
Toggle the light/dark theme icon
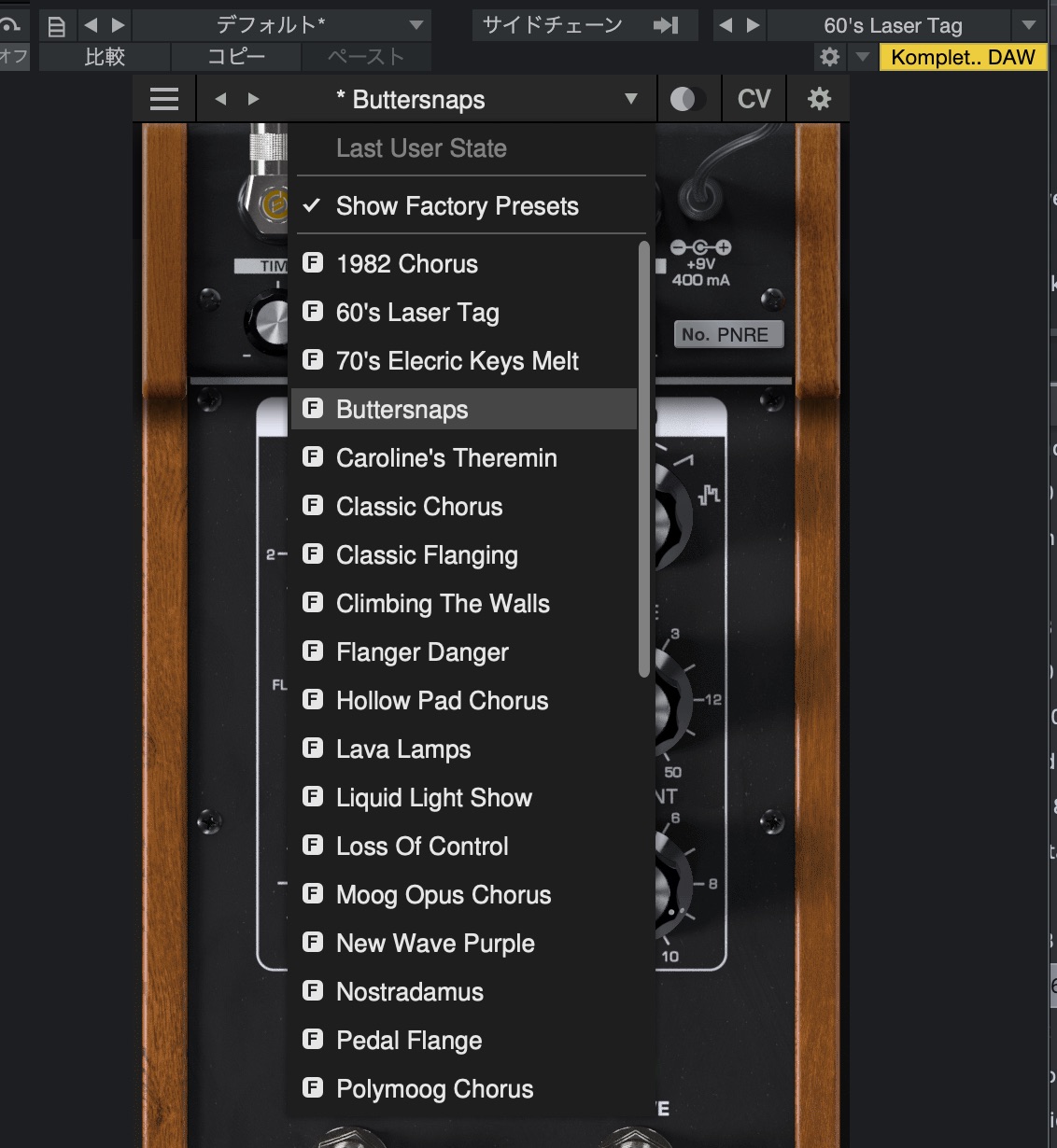point(683,99)
